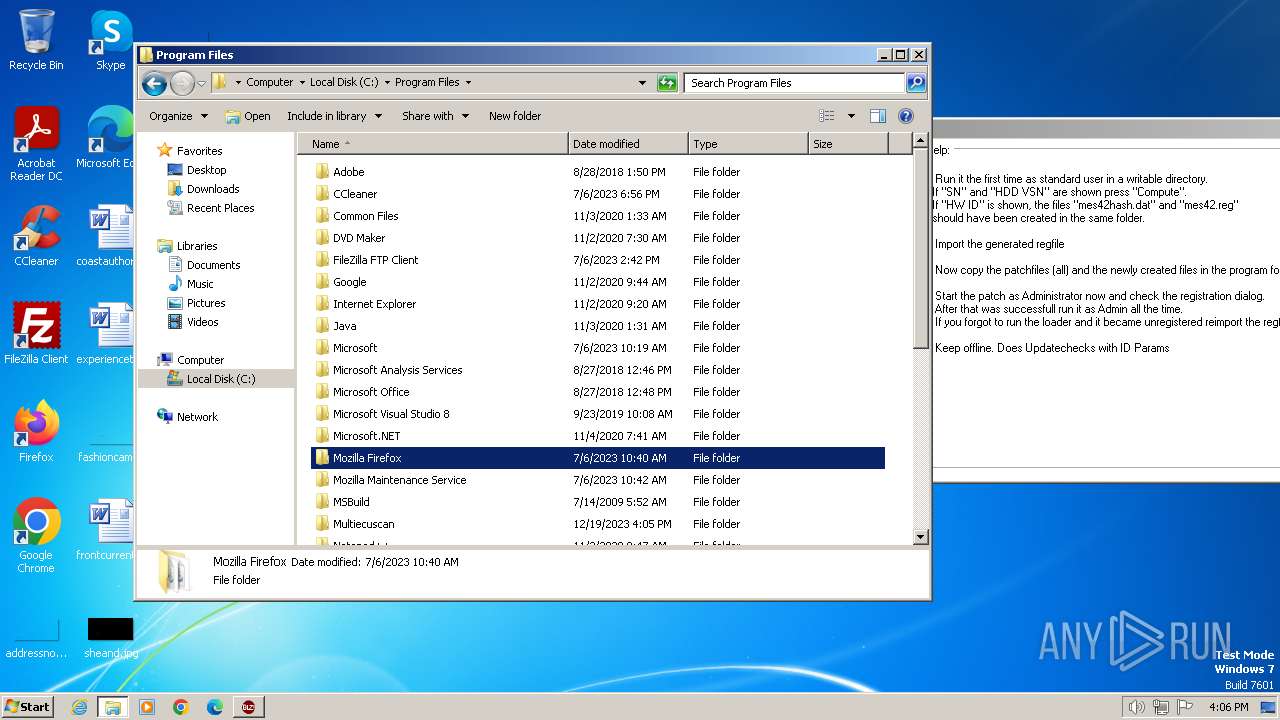Open the address bar history dropdown
The height and width of the screenshot is (720, 1280).
click(642, 83)
